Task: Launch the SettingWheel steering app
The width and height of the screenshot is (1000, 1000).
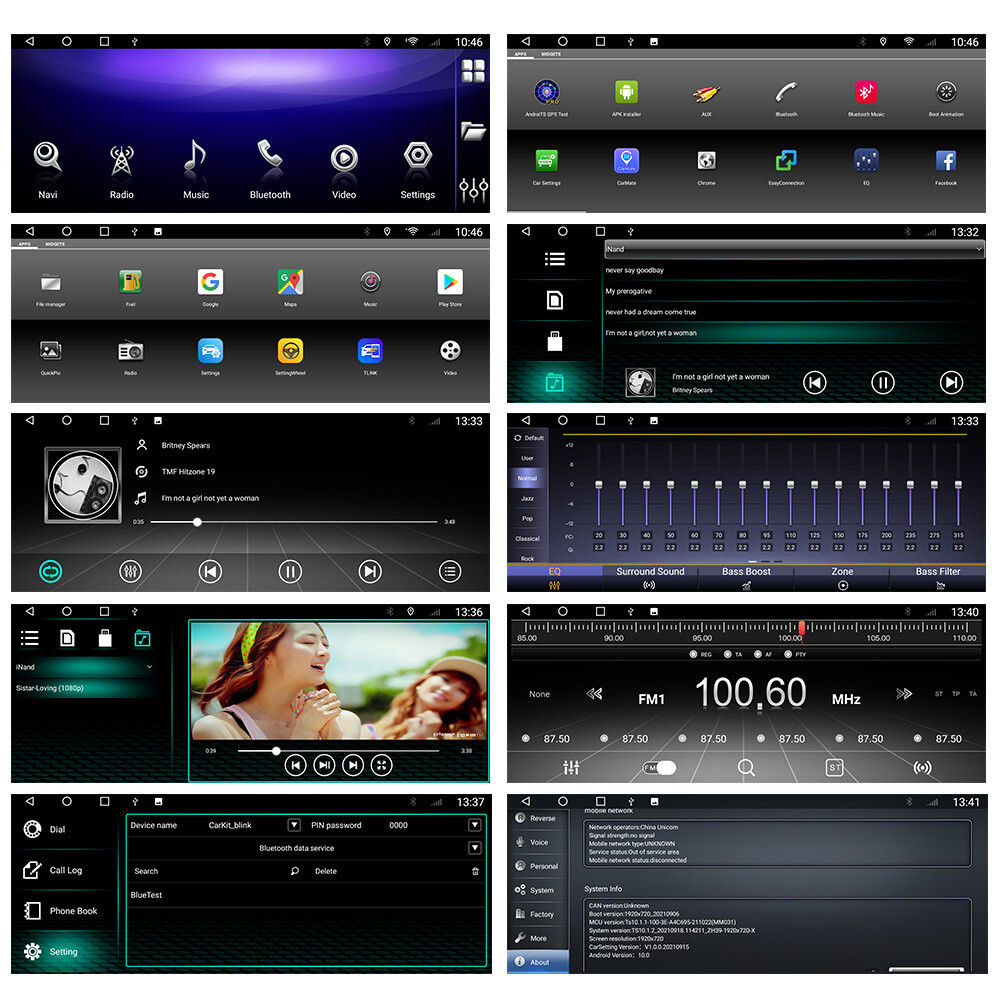Action: [x=290, y=351]
